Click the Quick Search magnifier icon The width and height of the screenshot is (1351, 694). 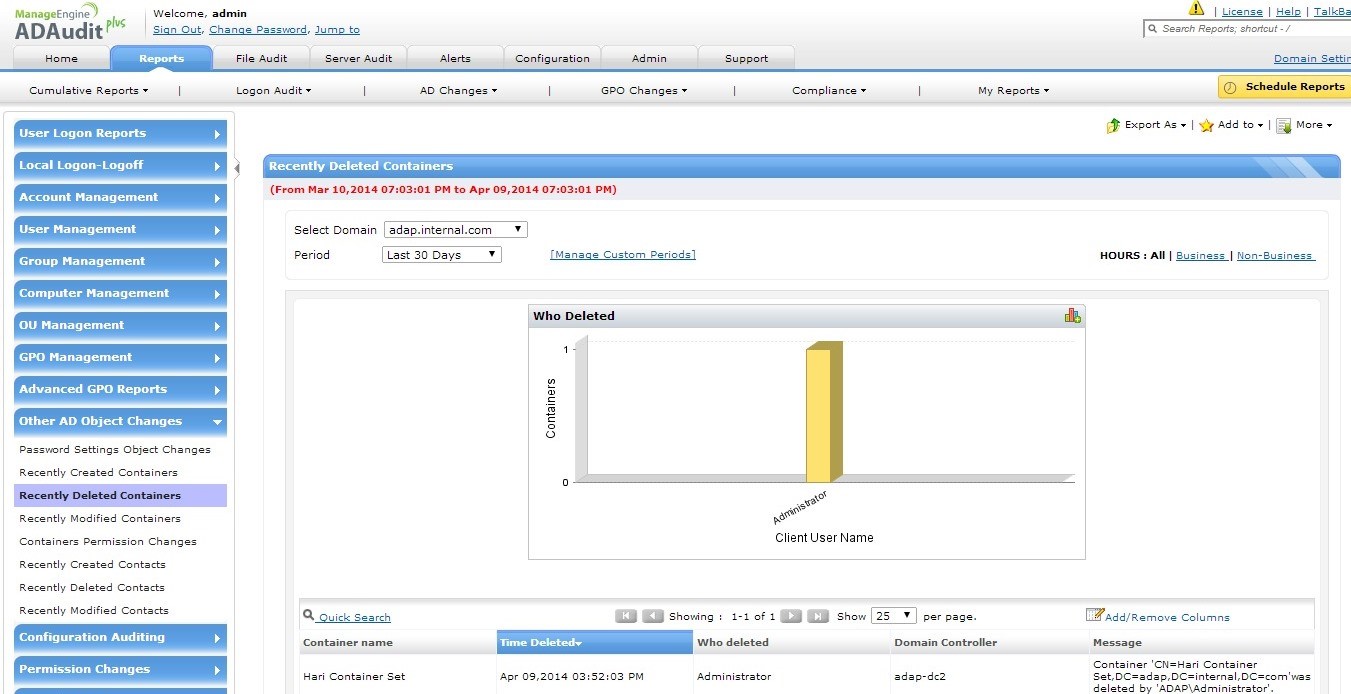click(x=309, y=616)
